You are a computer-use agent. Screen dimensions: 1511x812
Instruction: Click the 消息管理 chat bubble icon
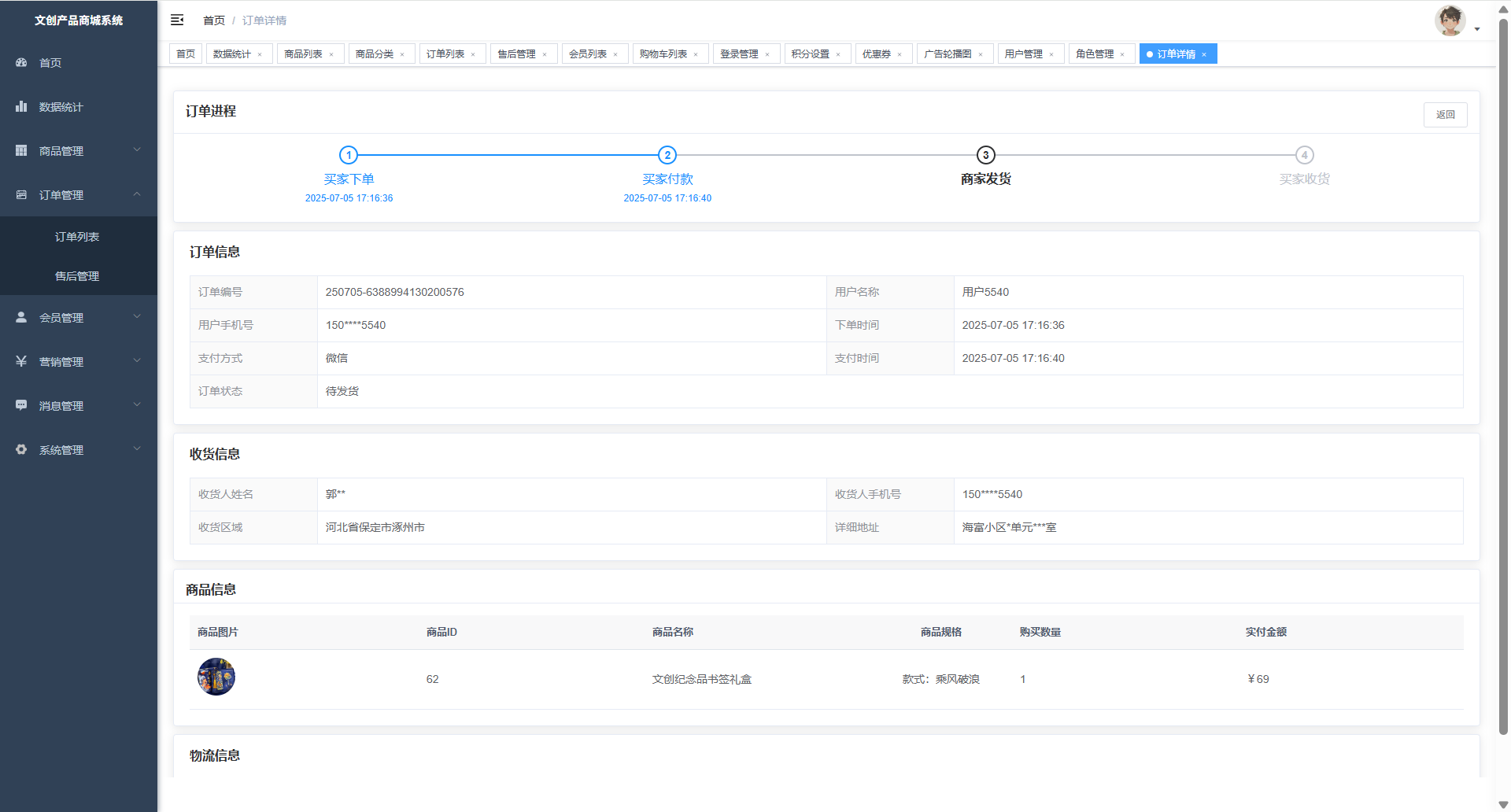point(21,405)
